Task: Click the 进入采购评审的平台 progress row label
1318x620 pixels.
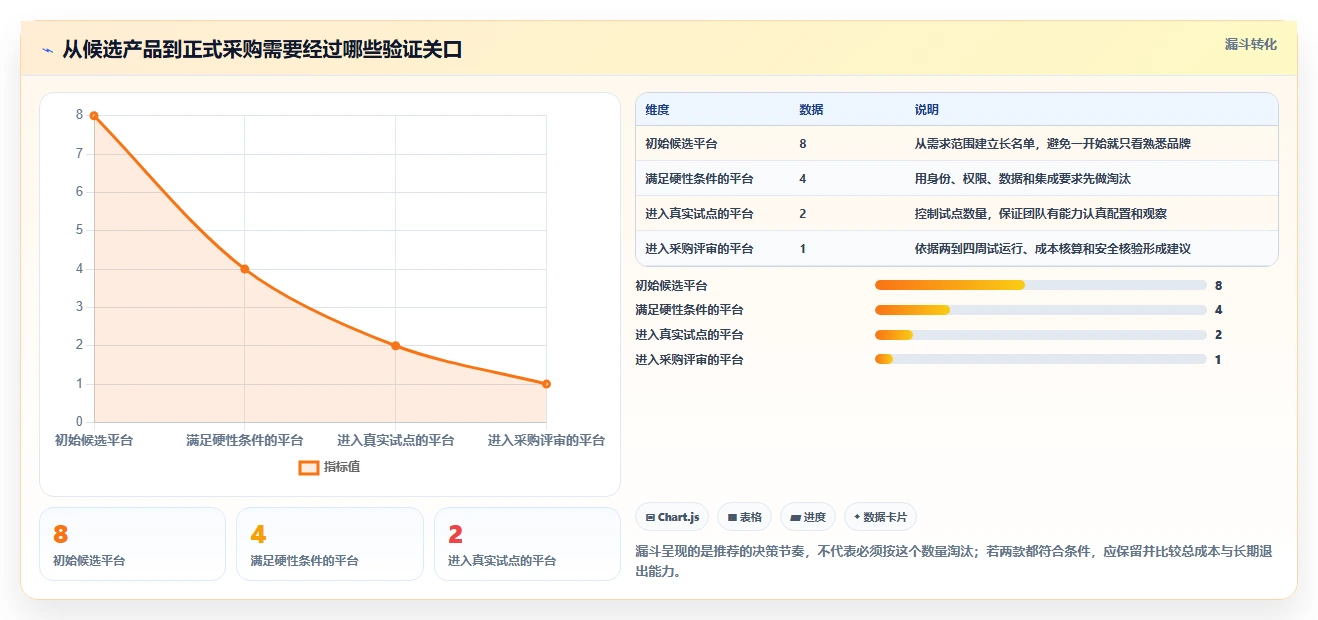Action: point(689,360)
